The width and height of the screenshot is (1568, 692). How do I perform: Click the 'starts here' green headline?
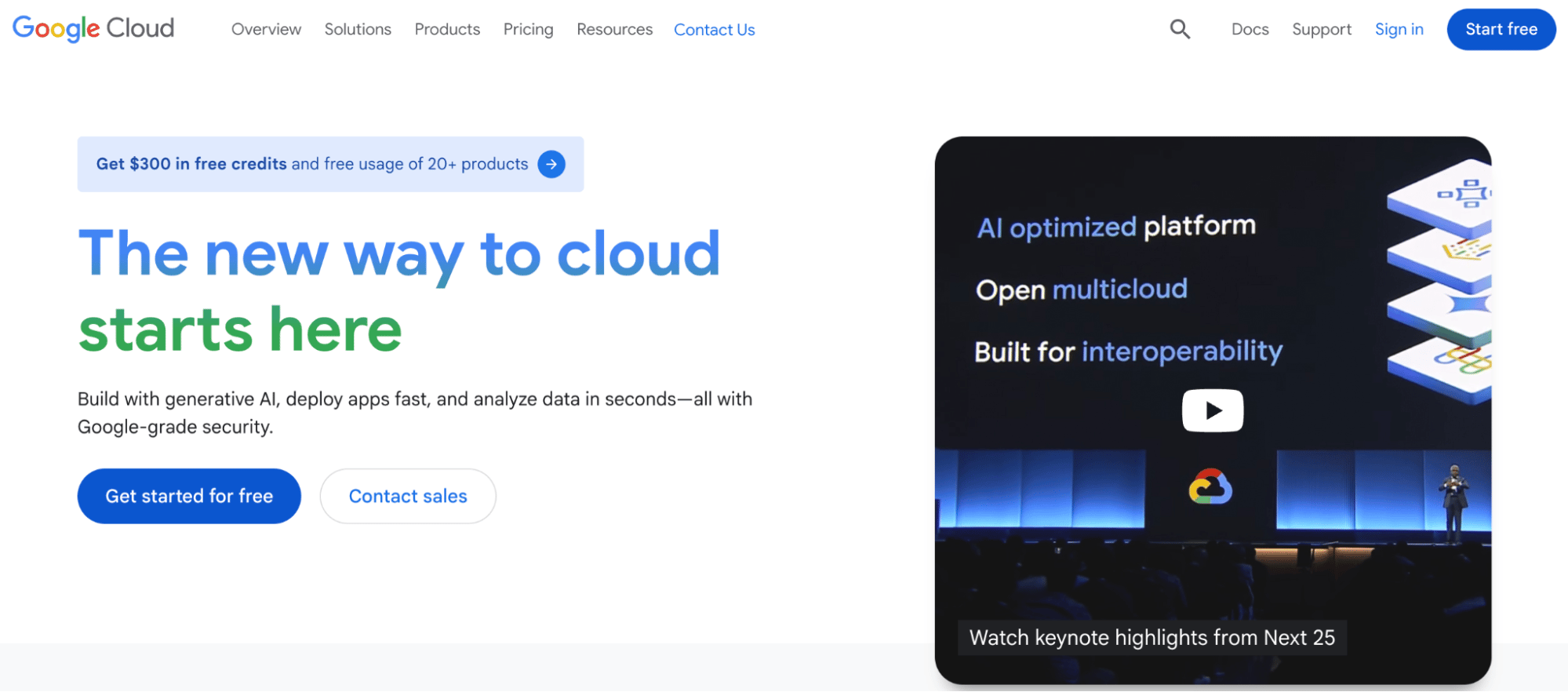[x=240, y=330]
